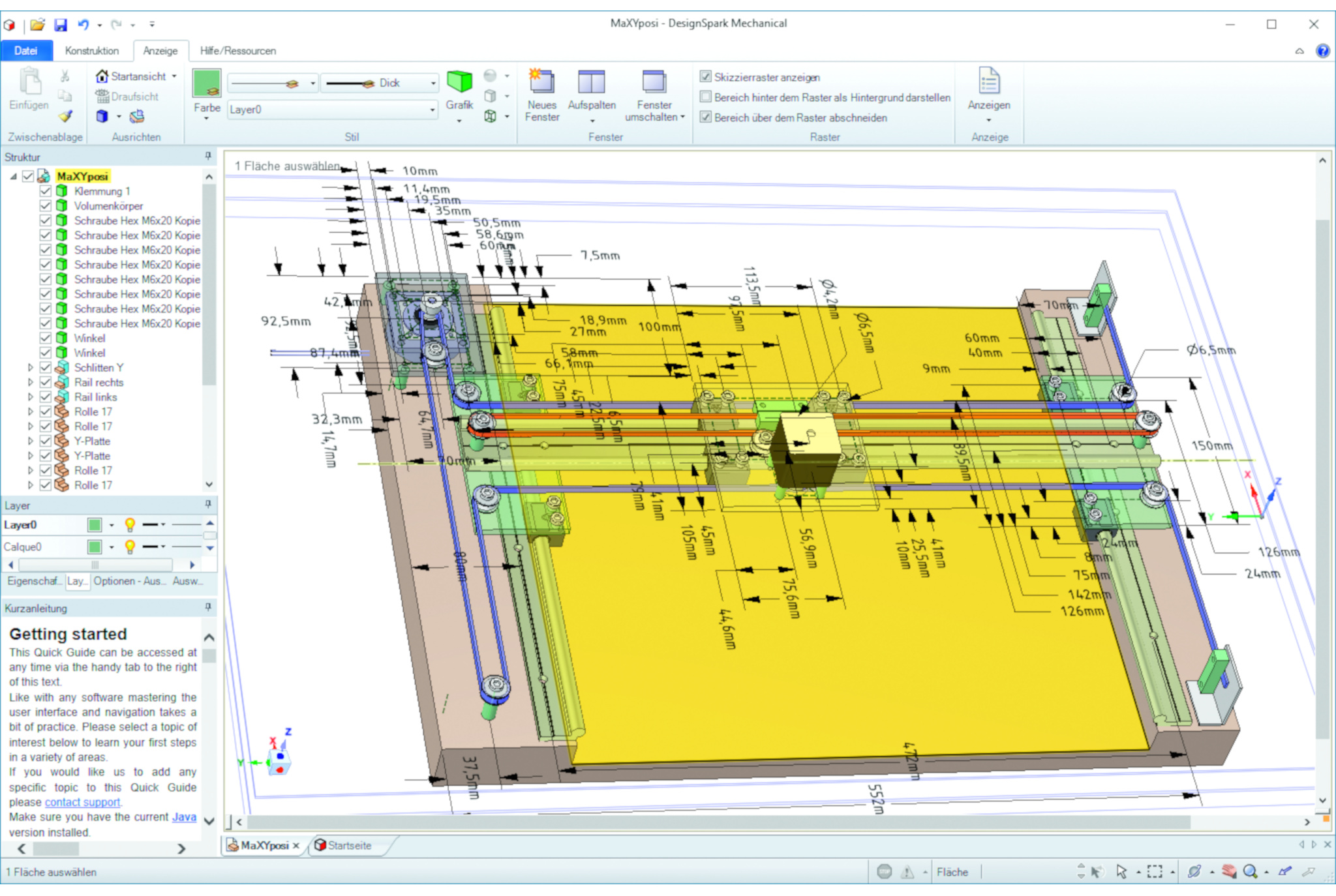The width and height of the screenshot is (1336, 896).
Task: Click the green Farbe color swatch
Action: 207,83
